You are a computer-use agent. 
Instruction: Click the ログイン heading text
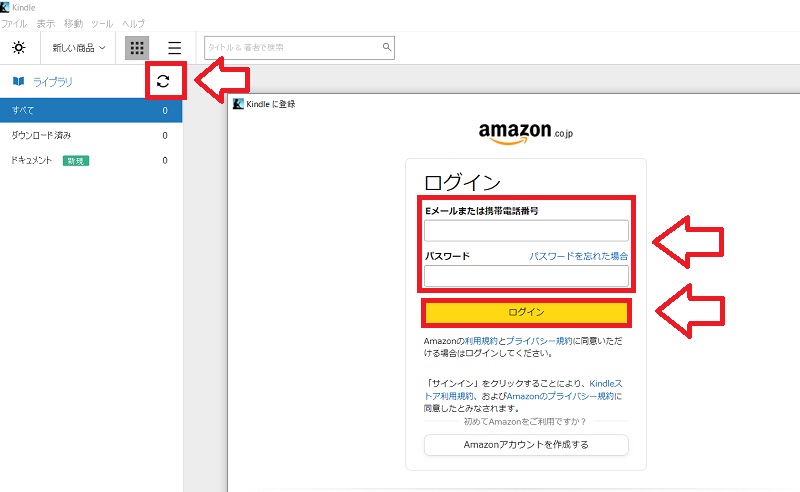pos(462,182)
